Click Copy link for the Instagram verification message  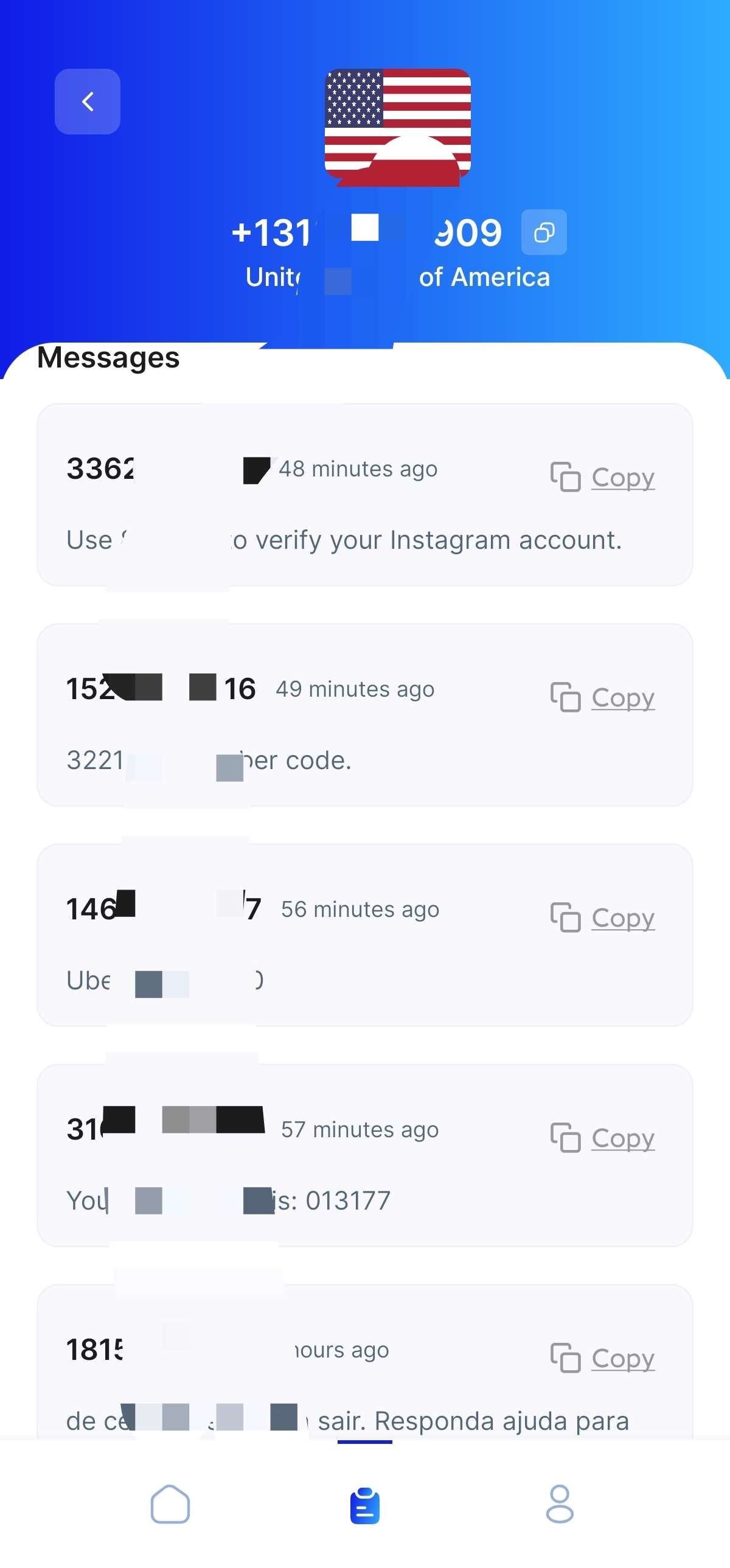pos(623,478)
